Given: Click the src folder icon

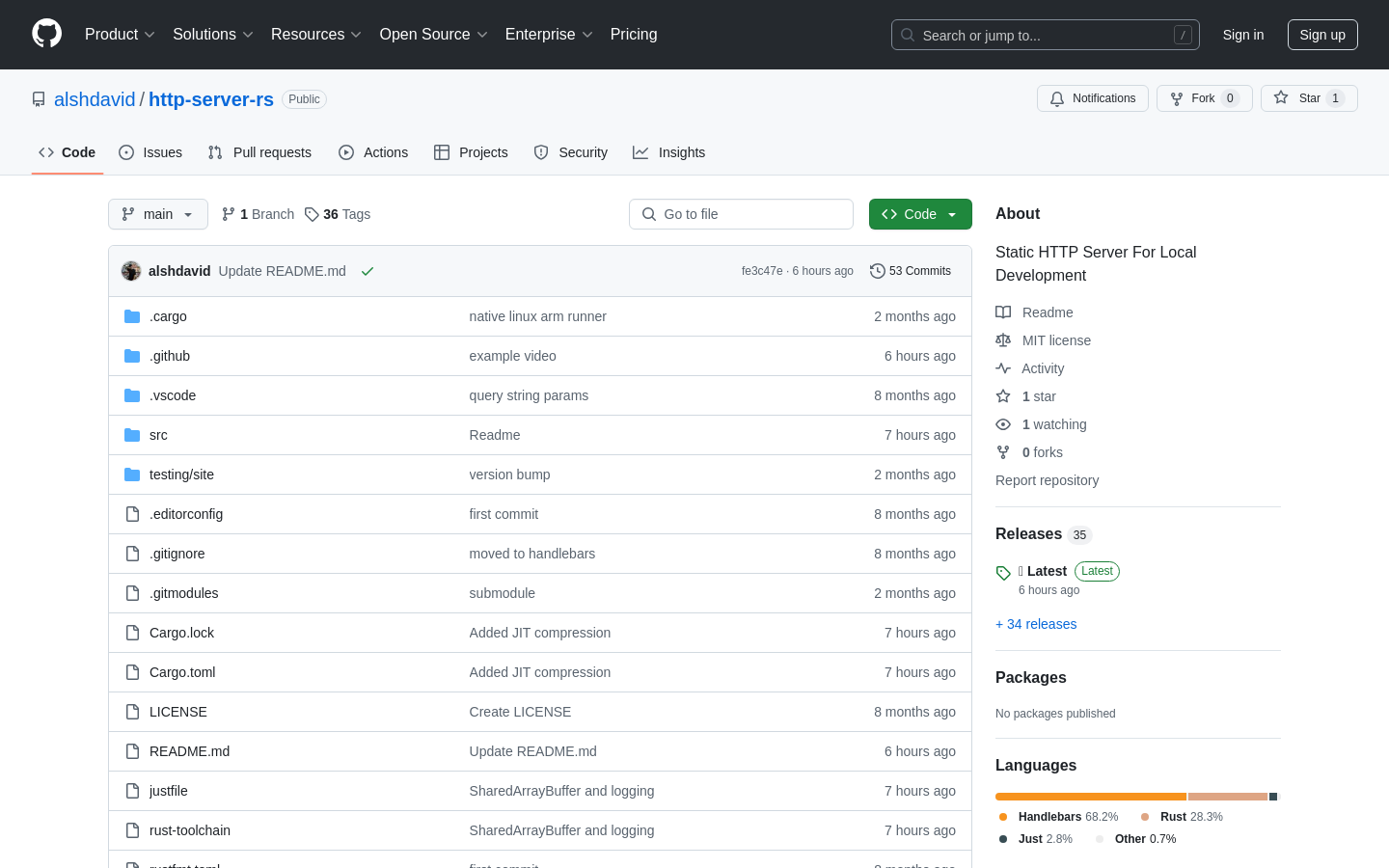Looking at the screenshot, I should coord(132,435).
